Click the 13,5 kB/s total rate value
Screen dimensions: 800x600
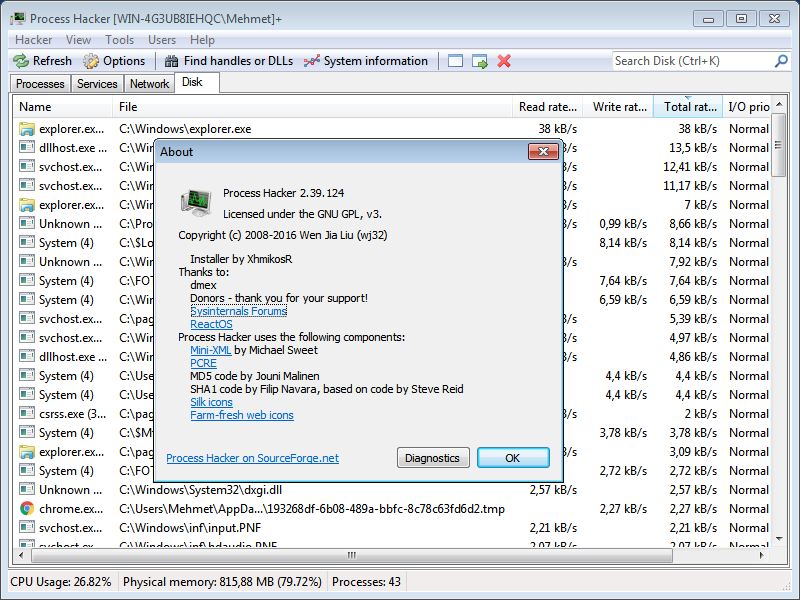click(693, 148)
